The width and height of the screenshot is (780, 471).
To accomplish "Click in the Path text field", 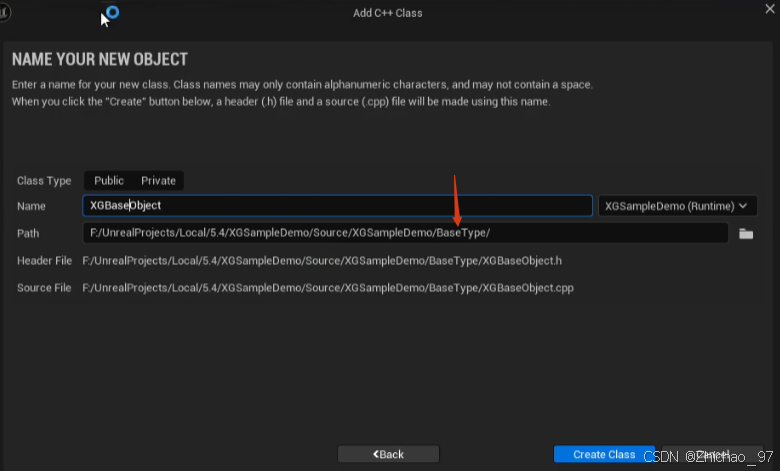I will 405,233.
